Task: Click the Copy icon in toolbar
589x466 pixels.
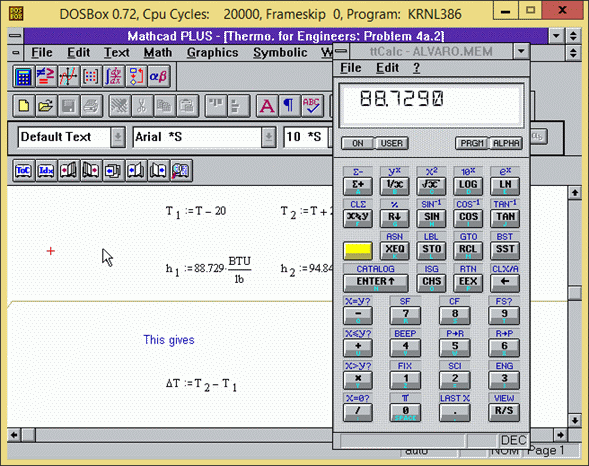Action: click(164, 106)
